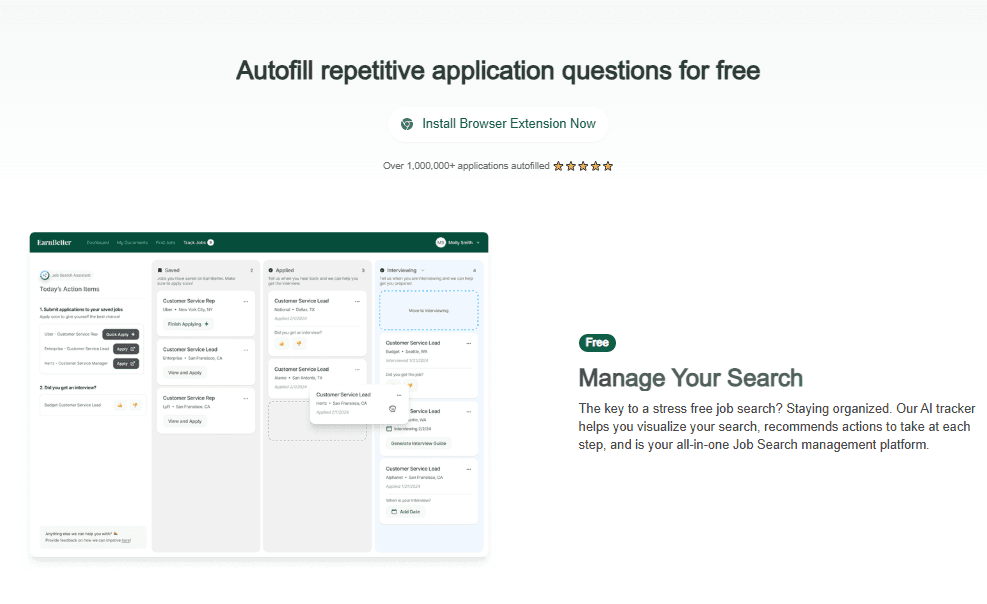This screenshot has height=604, width=987.
Task: Click thumbs up for Budget Customer Service Lead
Action: pos(119,405)
